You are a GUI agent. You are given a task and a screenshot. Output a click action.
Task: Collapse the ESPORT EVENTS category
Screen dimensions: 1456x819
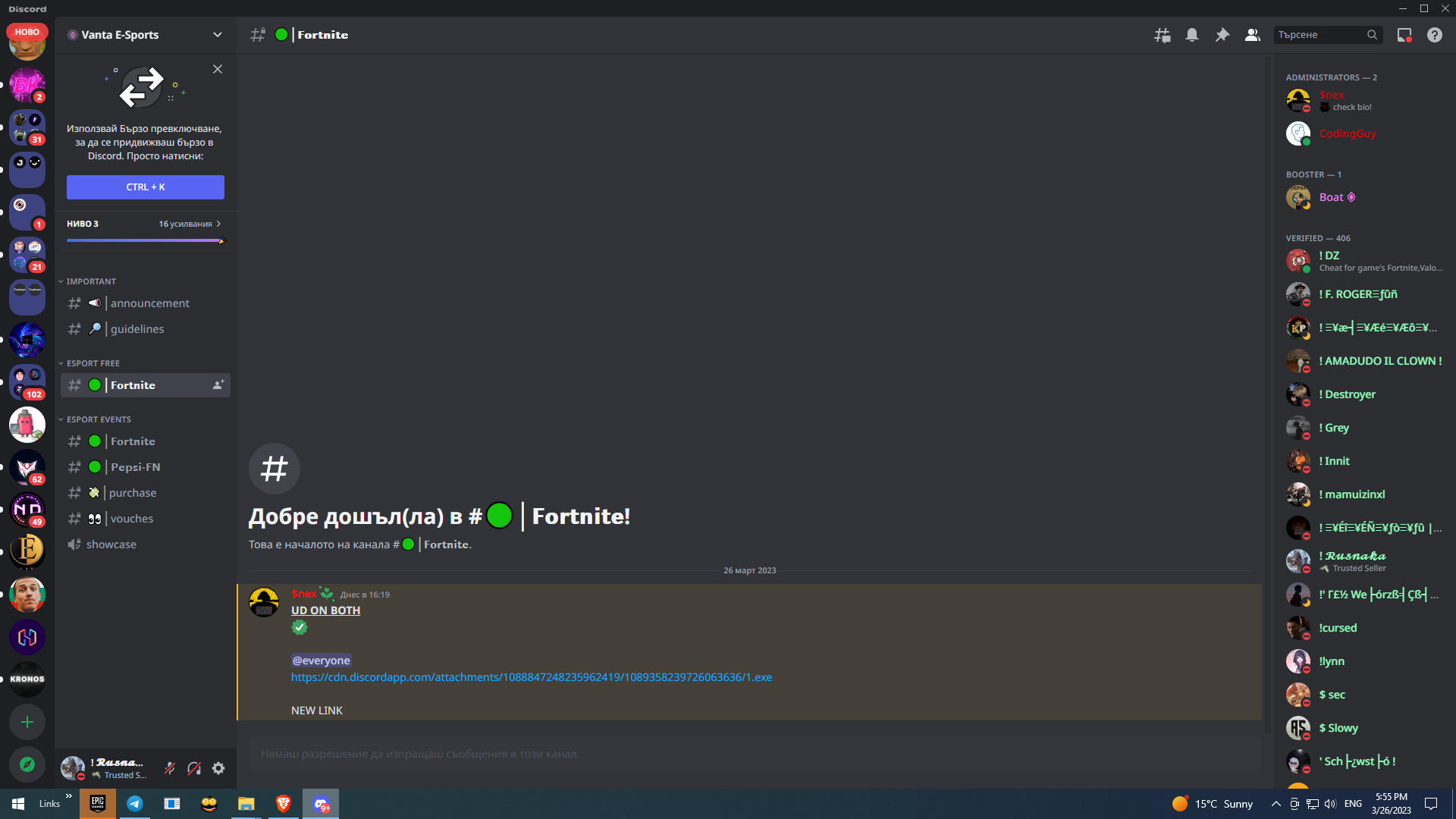pos(98,419)
